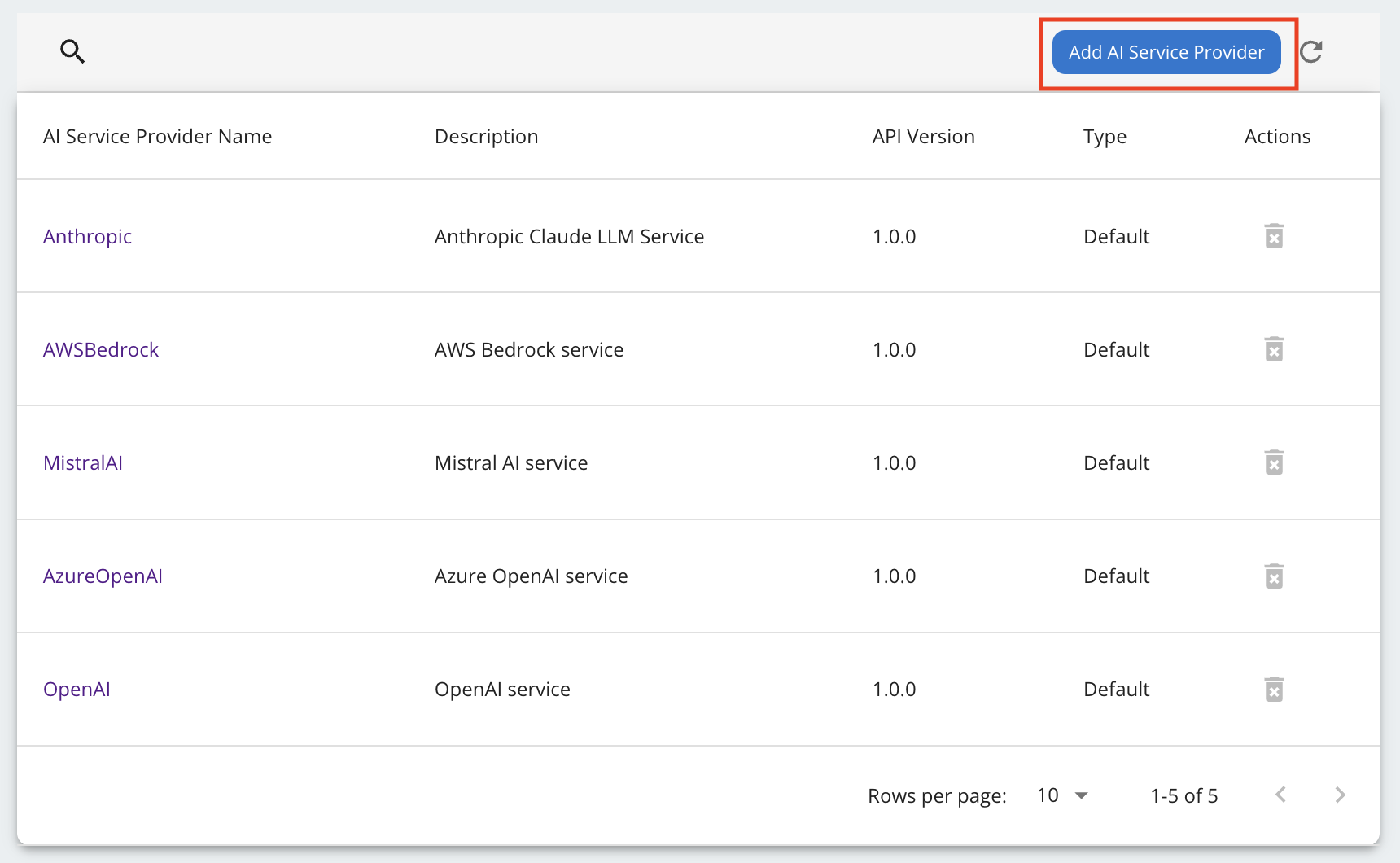Delete the AWSBedrock provider via trash icon
The height and width of the screenshot is (863, 1400).
[x=1274, y=349]
